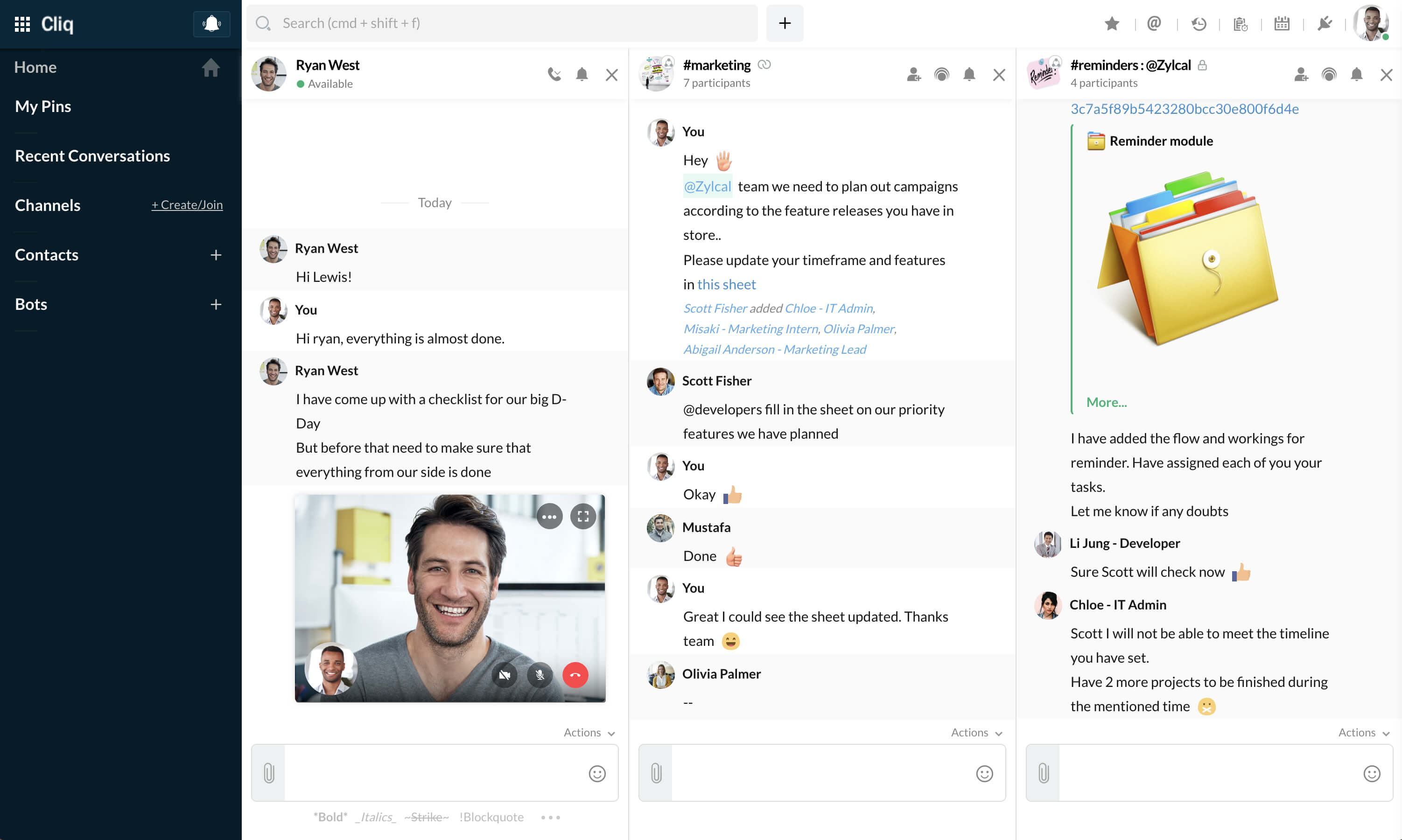Start an audio call with Ryan West
The width and height of the screenshot is (1402, 840).
tap(554, 74)
